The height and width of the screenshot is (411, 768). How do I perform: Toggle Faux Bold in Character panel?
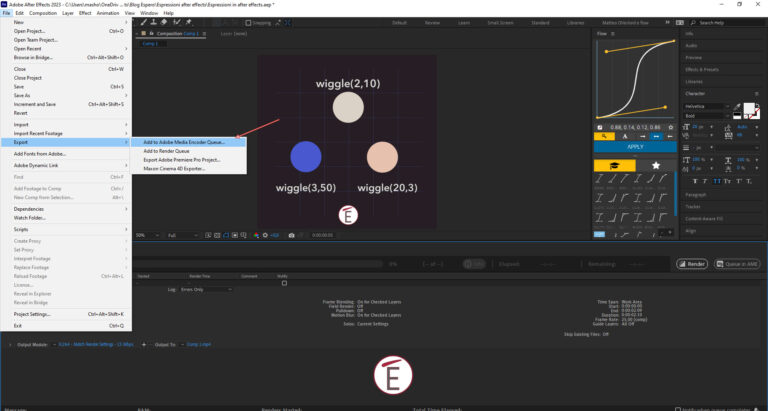696,181
